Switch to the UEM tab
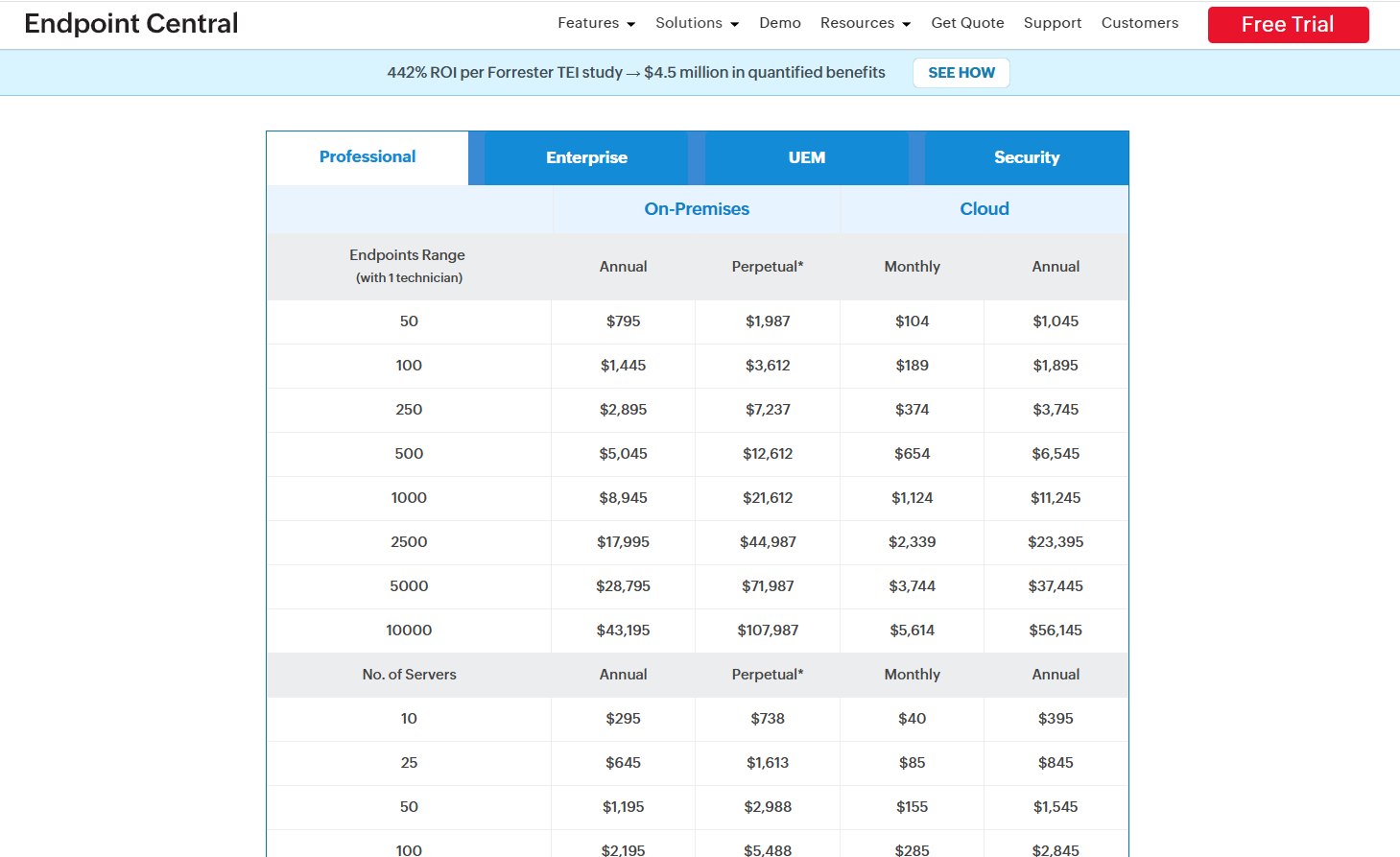 tap(806, 158)
